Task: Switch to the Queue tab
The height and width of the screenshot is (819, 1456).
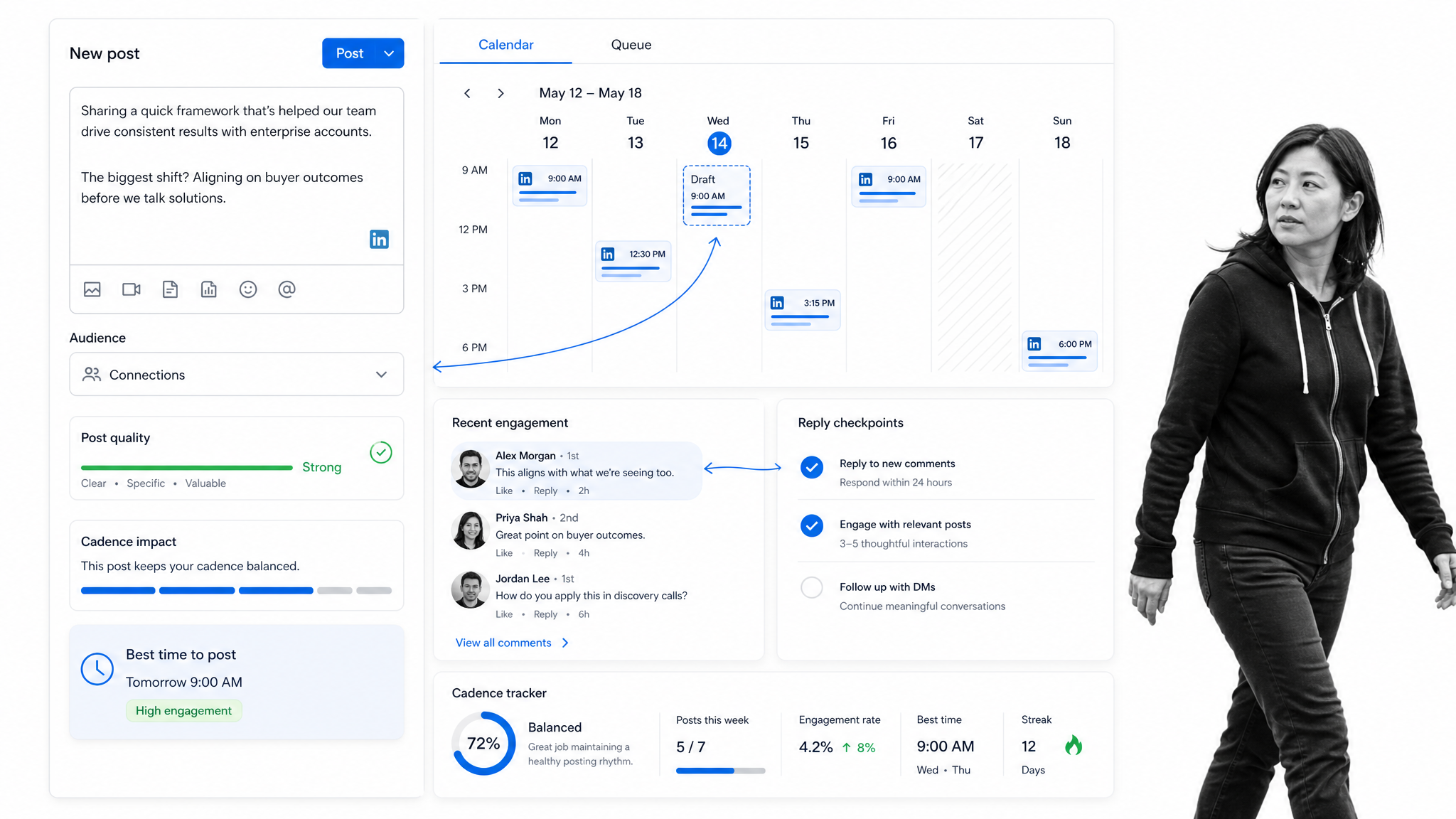Action: (631, 45)
